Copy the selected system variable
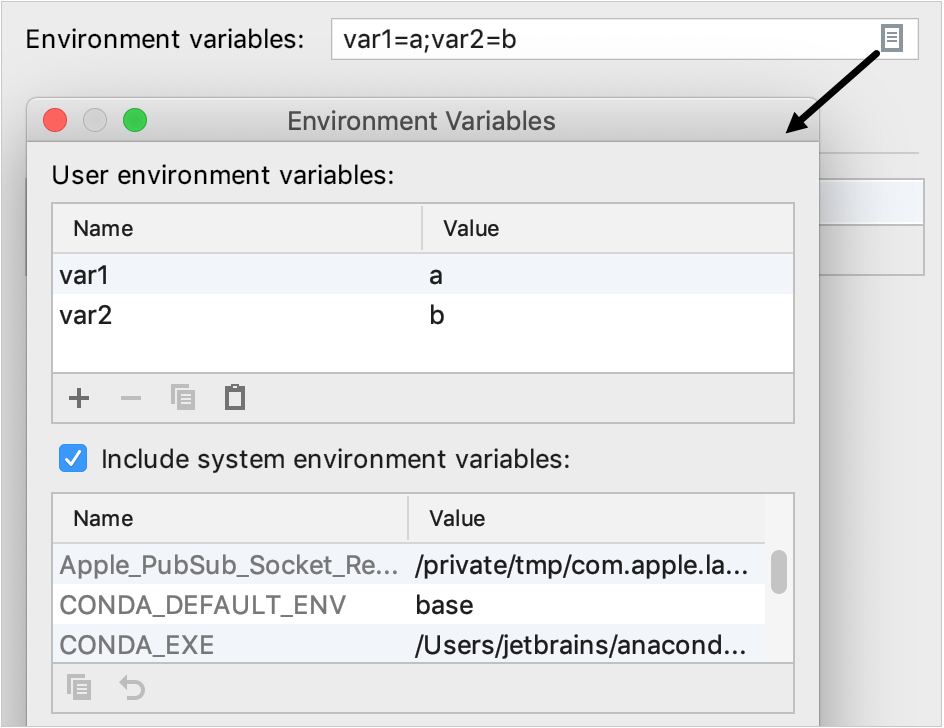Screen dimensions: 944x728 (79, 687)
